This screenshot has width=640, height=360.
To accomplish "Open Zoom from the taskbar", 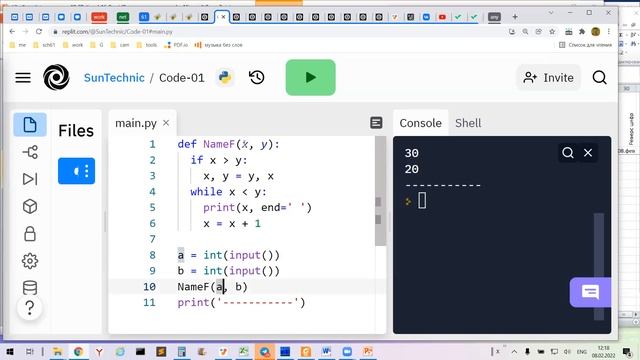I will 347,351.
